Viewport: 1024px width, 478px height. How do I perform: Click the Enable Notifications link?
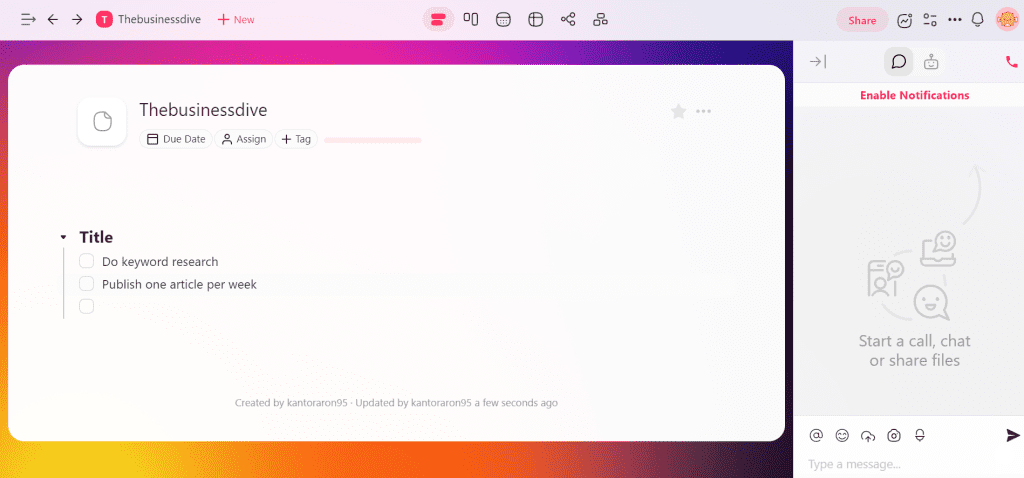pos(914,95)
